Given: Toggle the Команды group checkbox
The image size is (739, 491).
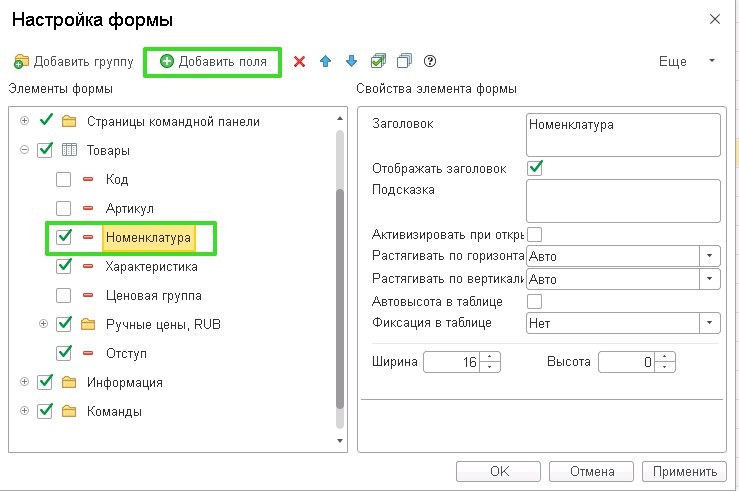Looking at the screenshot, I should point(45,411).
